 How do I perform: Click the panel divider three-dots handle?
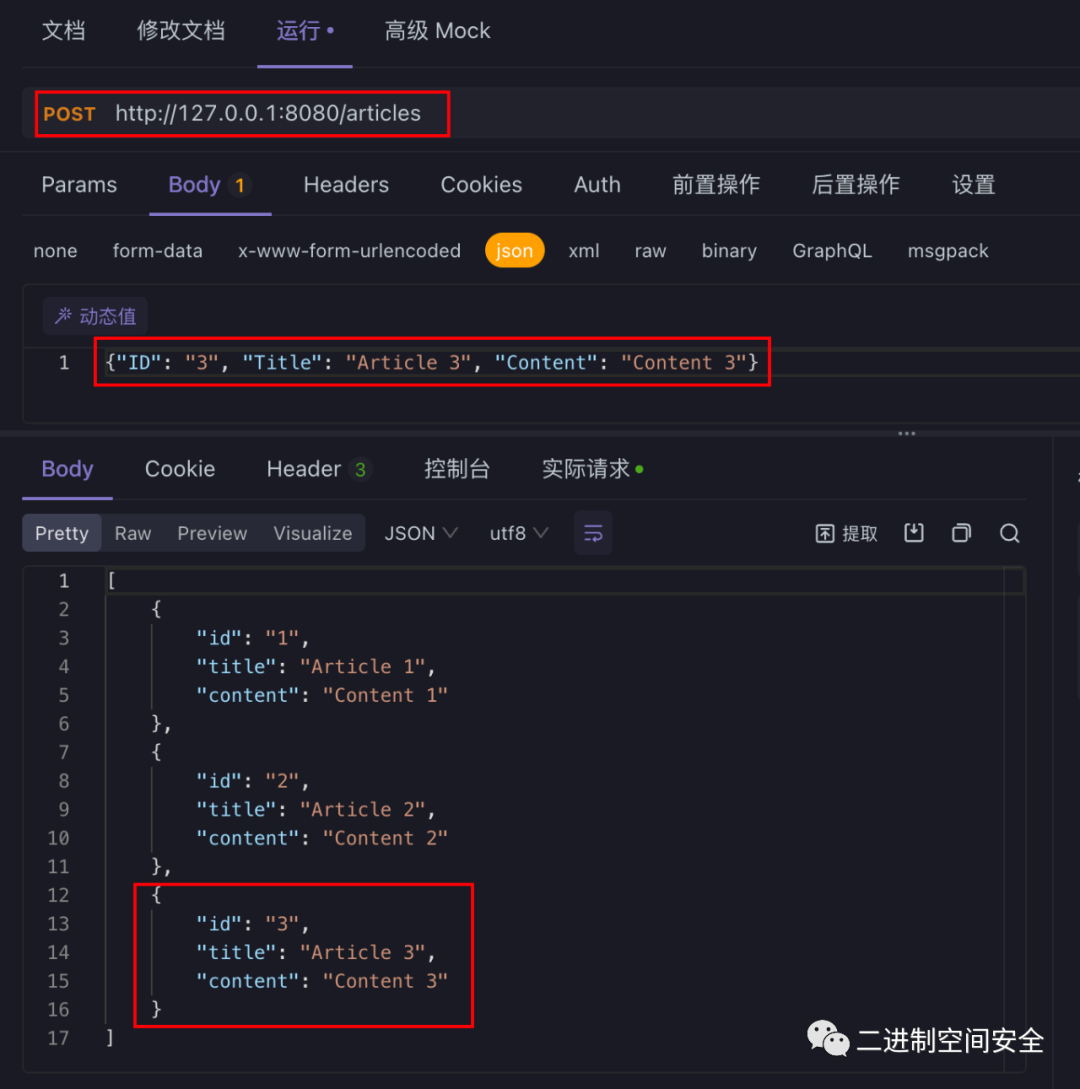coord(906,433)
